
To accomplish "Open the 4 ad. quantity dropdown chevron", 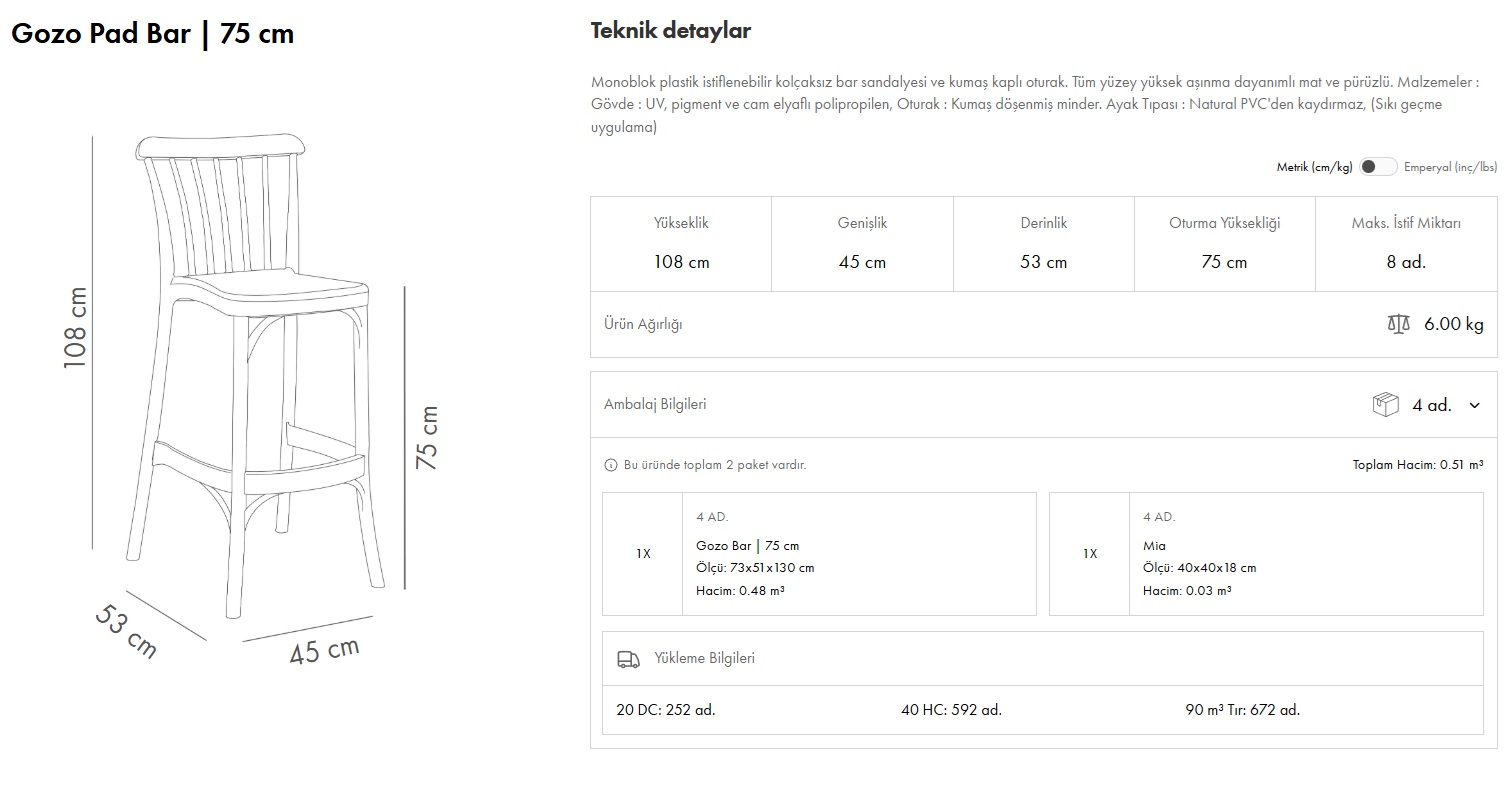I will 1474,405.
